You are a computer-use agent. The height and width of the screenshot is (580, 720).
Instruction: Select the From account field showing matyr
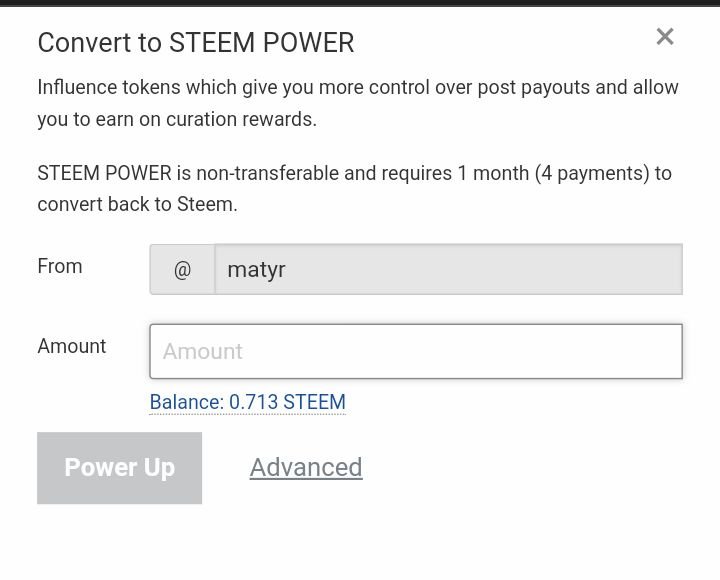[448, 270]
